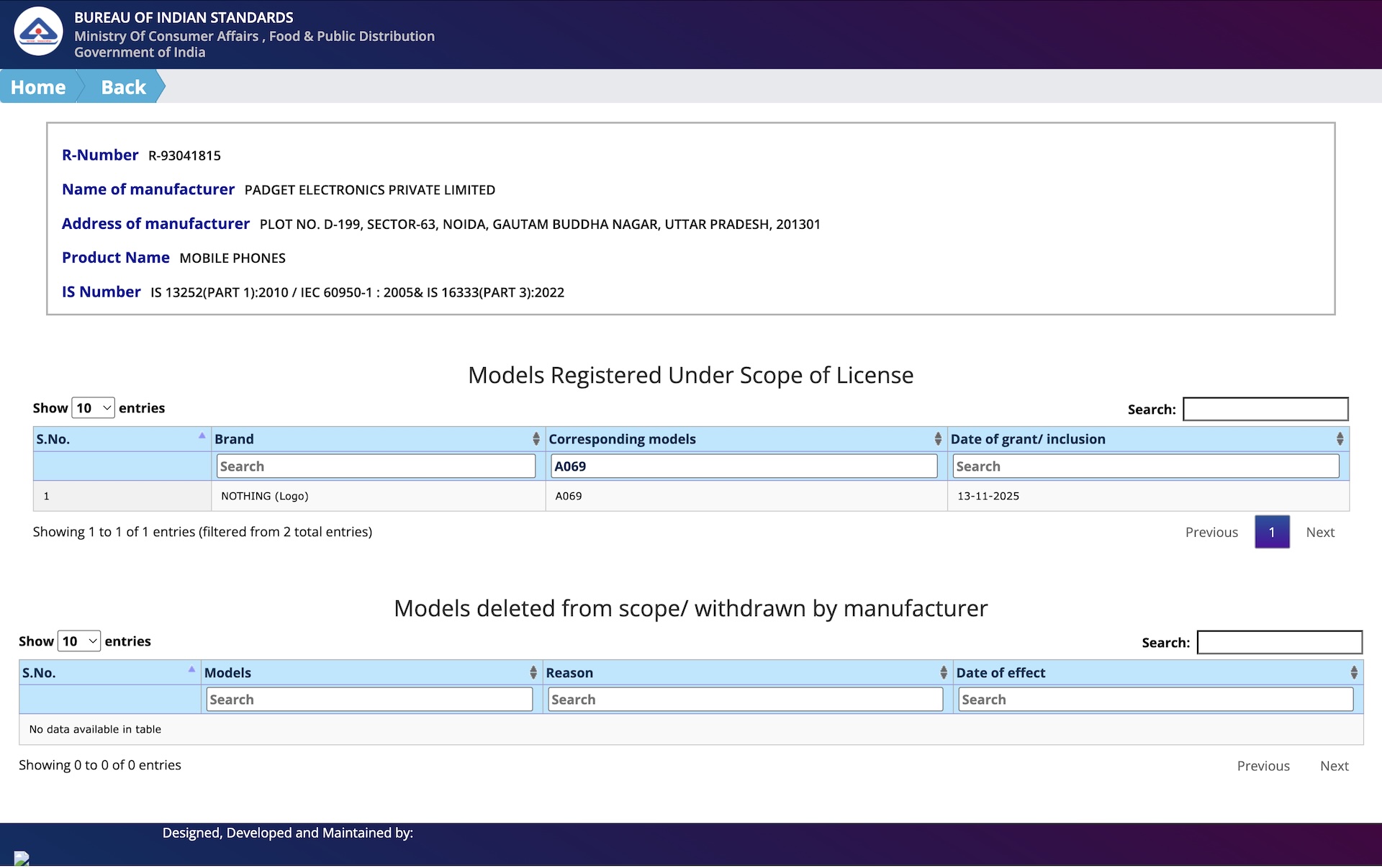1382x868 pixels.
Task: Sort by Reason column arrows
Action: pyautogui.click(x=943, y=672)
